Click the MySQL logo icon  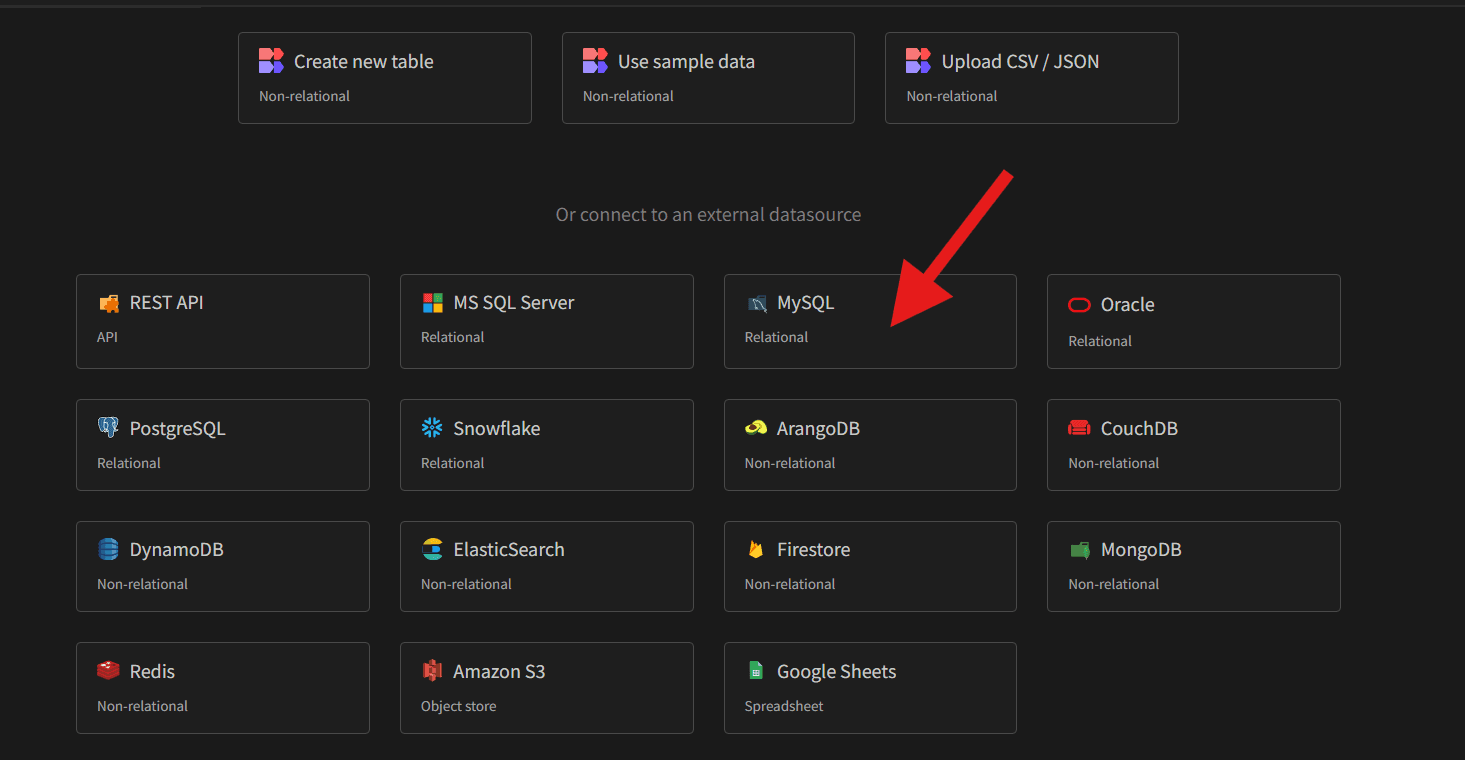(756, 303)
